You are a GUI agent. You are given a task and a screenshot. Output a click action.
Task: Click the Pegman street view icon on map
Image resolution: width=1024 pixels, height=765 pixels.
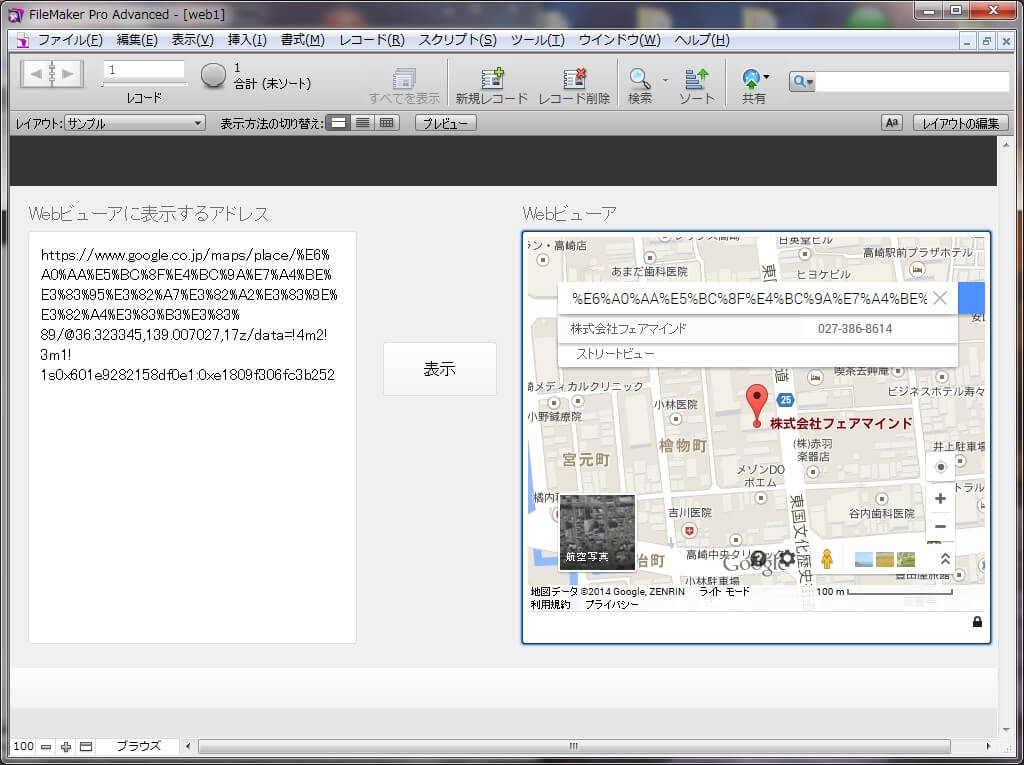(826, 559)
